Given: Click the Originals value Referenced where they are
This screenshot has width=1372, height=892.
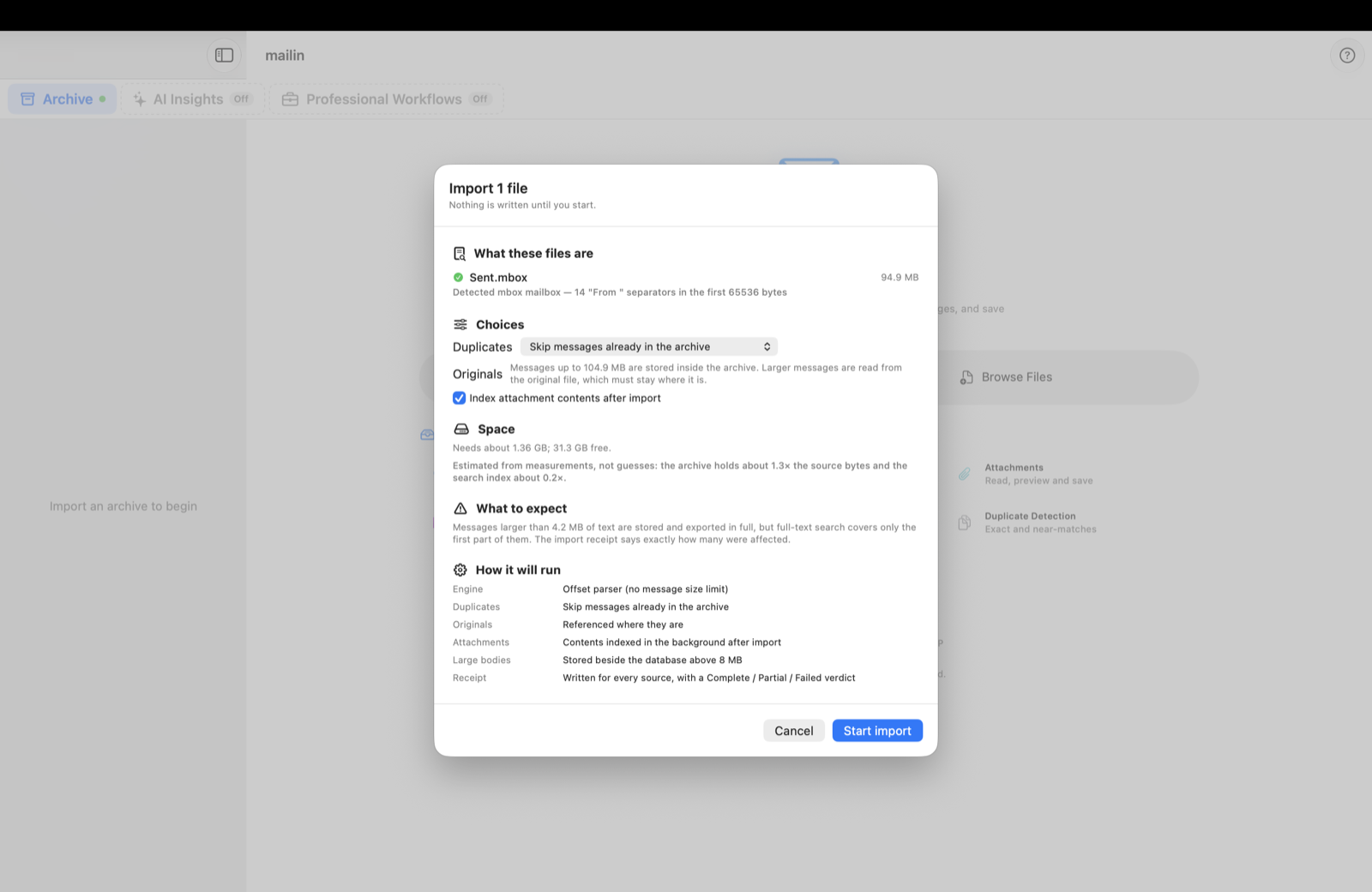Looking at the screenshot, I should tap(623, 624).
